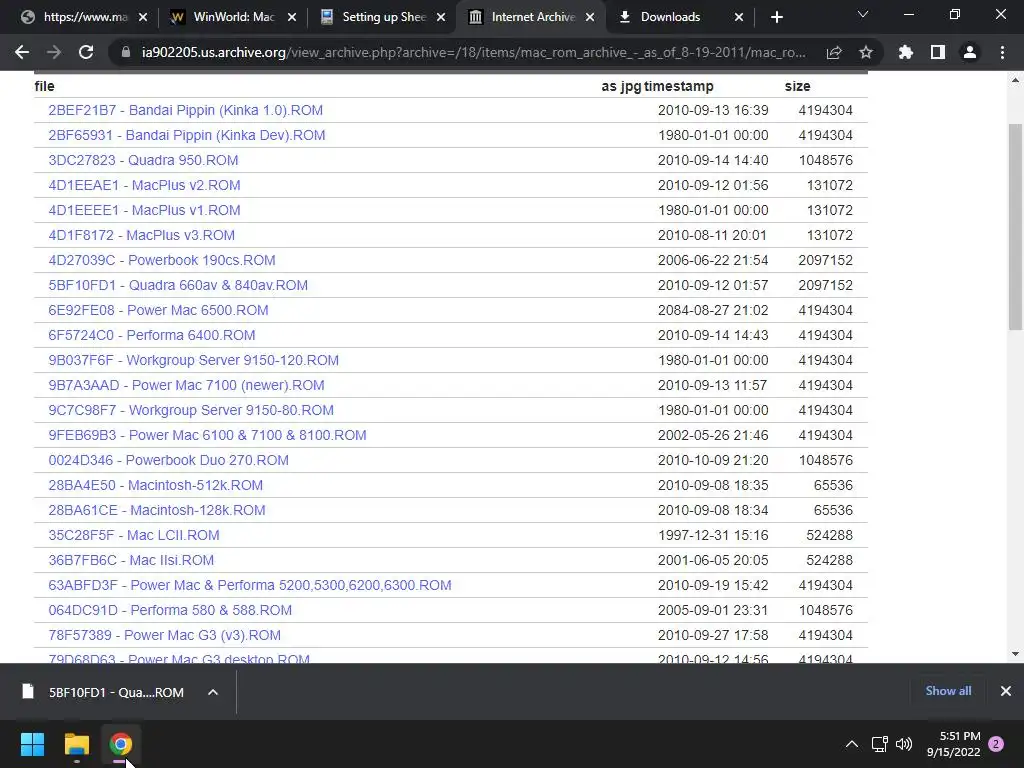
Task: Open the clock showing 5:51 PM
Action: coord(953,744)
